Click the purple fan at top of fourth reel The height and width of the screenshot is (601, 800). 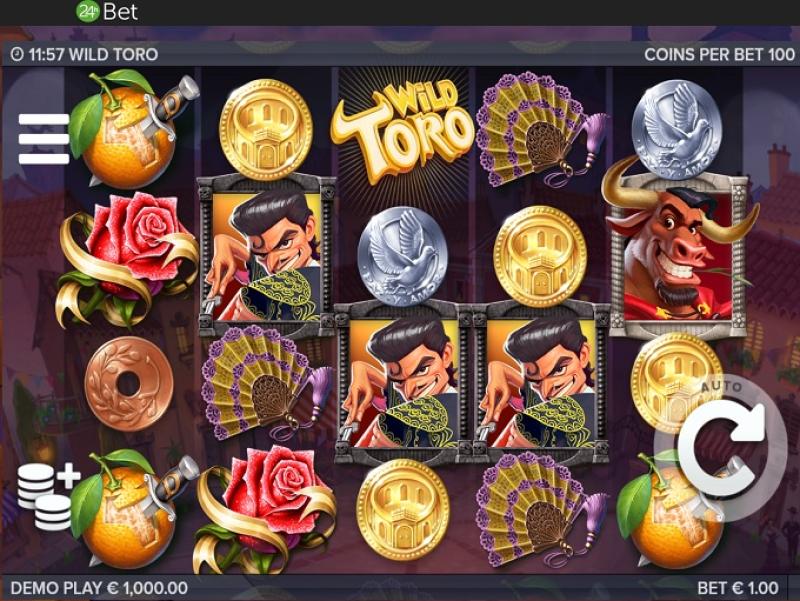click(541, 129)
